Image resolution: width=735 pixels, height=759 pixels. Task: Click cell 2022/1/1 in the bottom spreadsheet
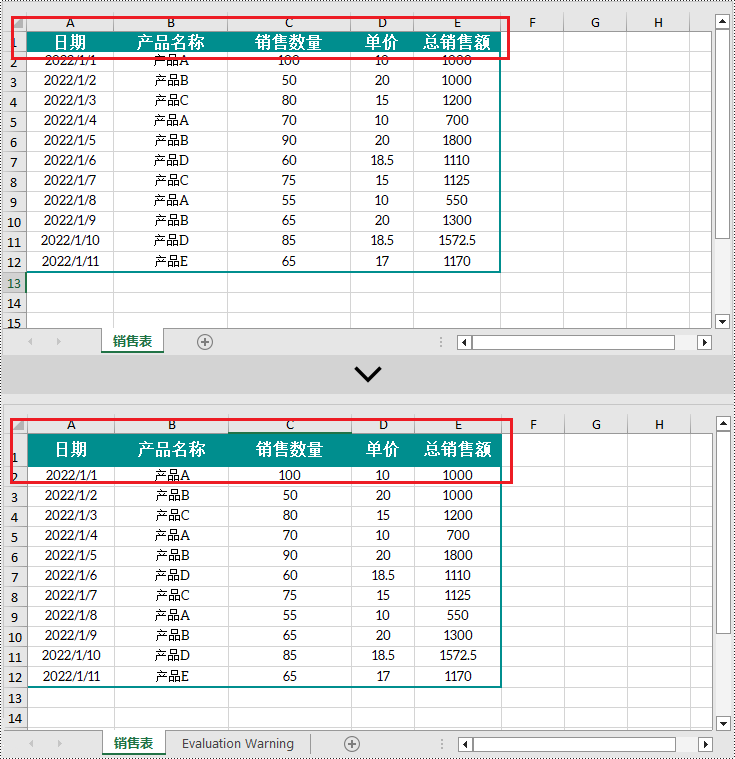point(71,475)
